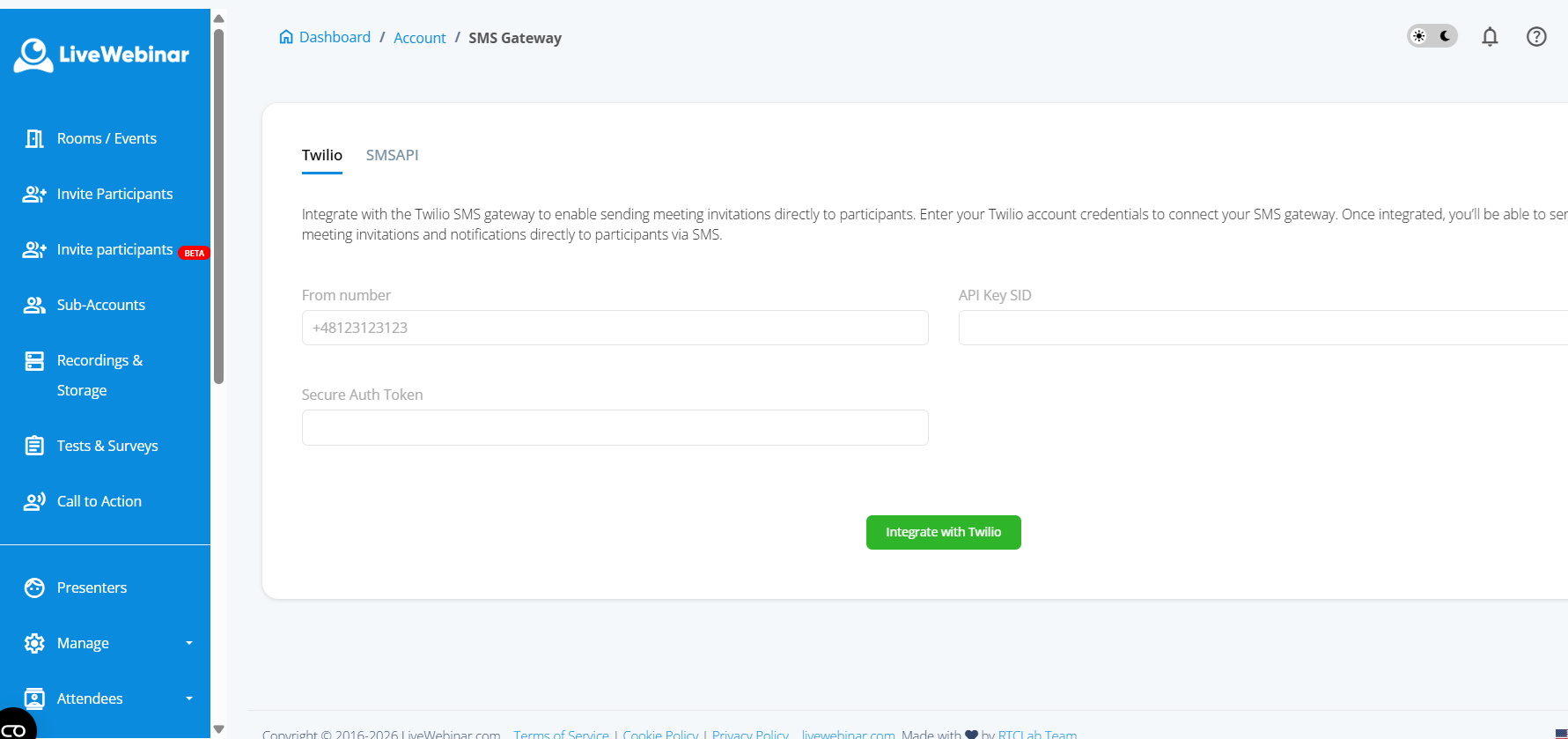Viewport: 1568px width, 739px height.
Task: Open the Account breadcrumb link
Action: [x=419, y=38]
